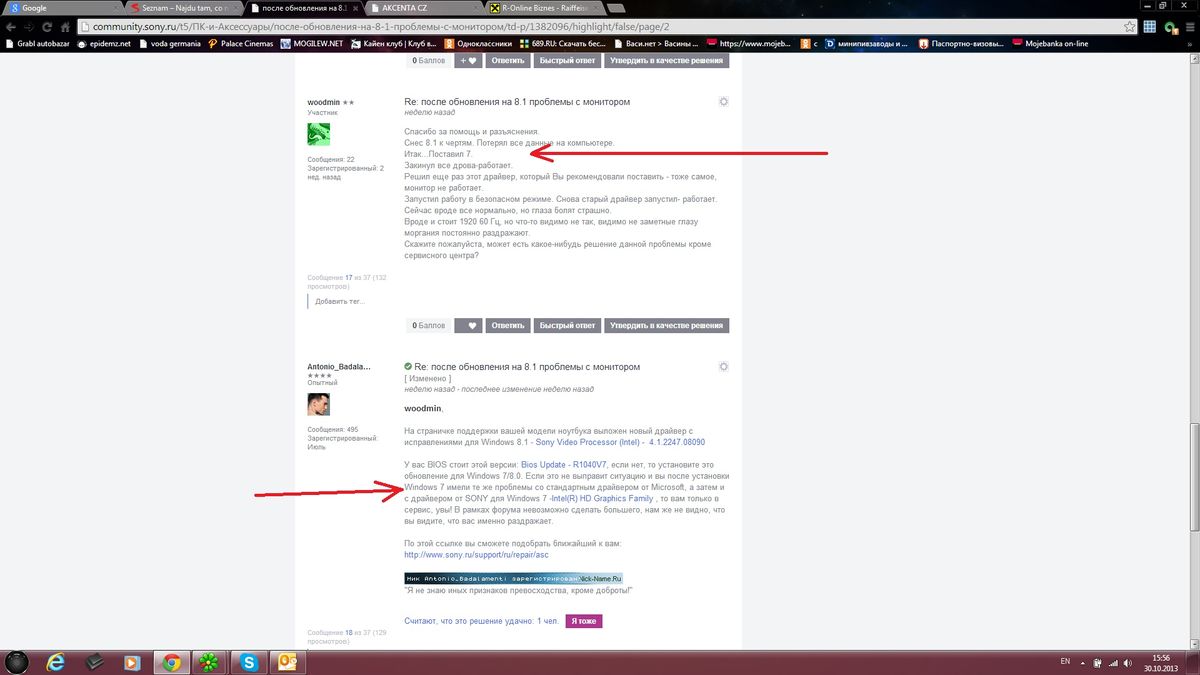This screenshot has width=1200, height=675.
Task: Click the Chrome address bar URL
Action: click(400, 26)
